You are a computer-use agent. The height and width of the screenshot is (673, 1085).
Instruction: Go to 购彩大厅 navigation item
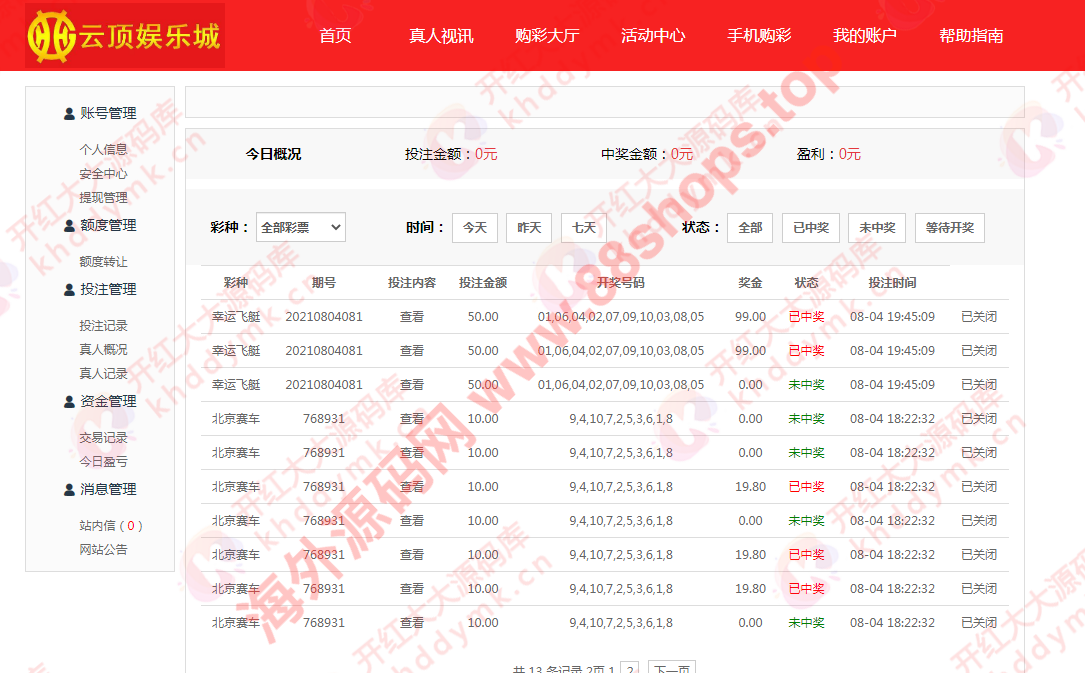pyautogui.click(x=547, y=36)
